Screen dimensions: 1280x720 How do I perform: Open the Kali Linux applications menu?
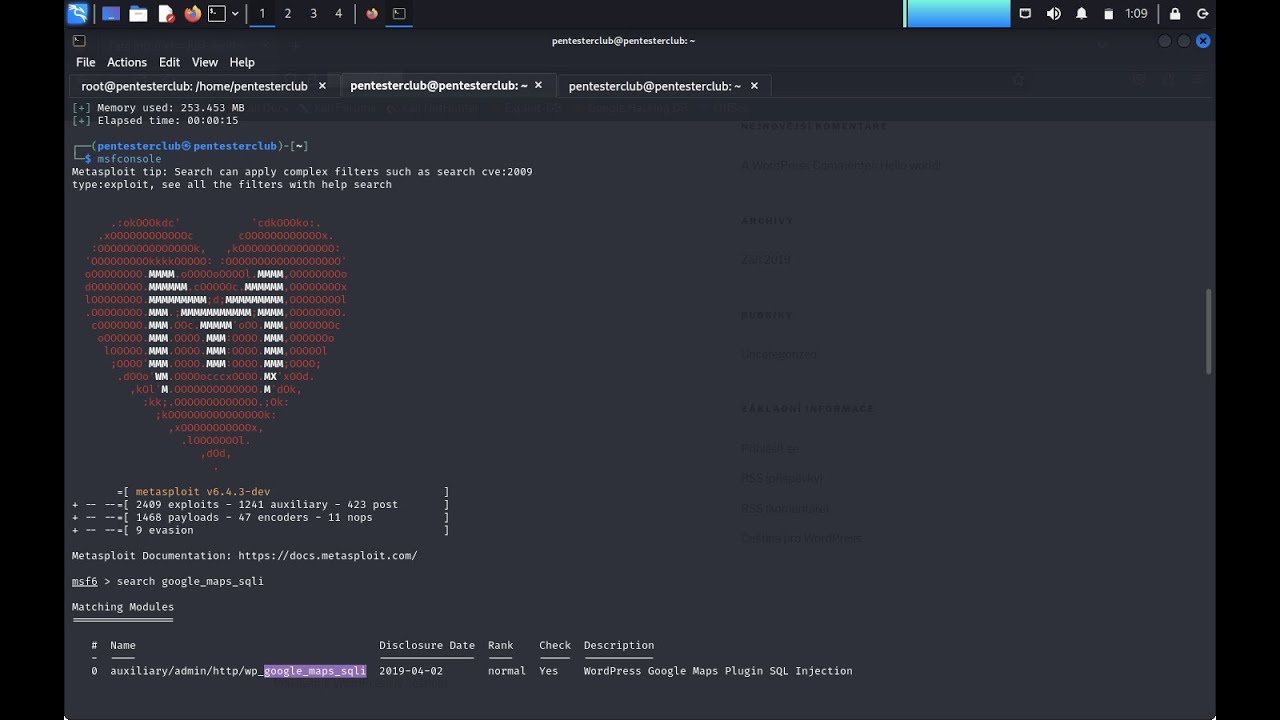(78, 13)
